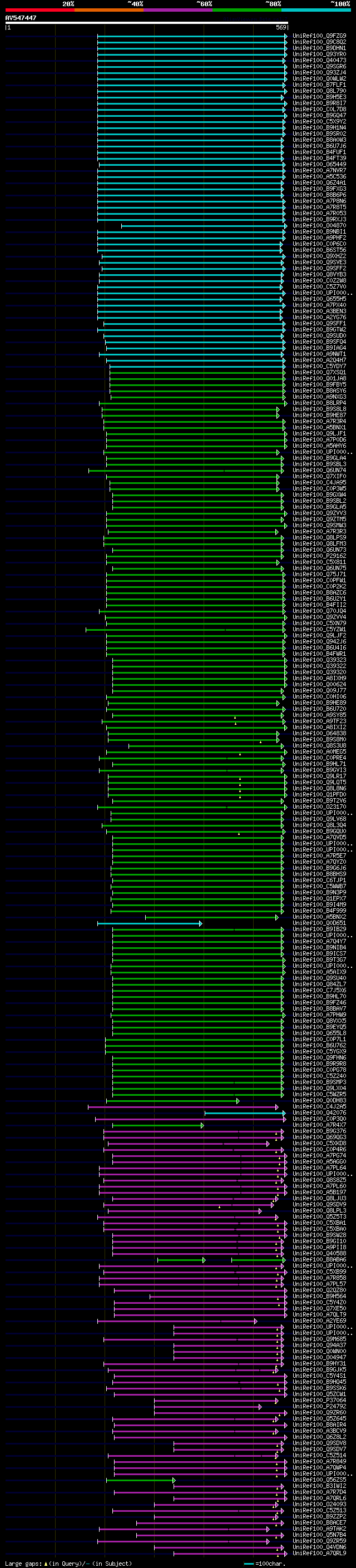Open hit UniRef100_Q9C8Q2
Screen dimensions: 356x1568
[319, 42]
